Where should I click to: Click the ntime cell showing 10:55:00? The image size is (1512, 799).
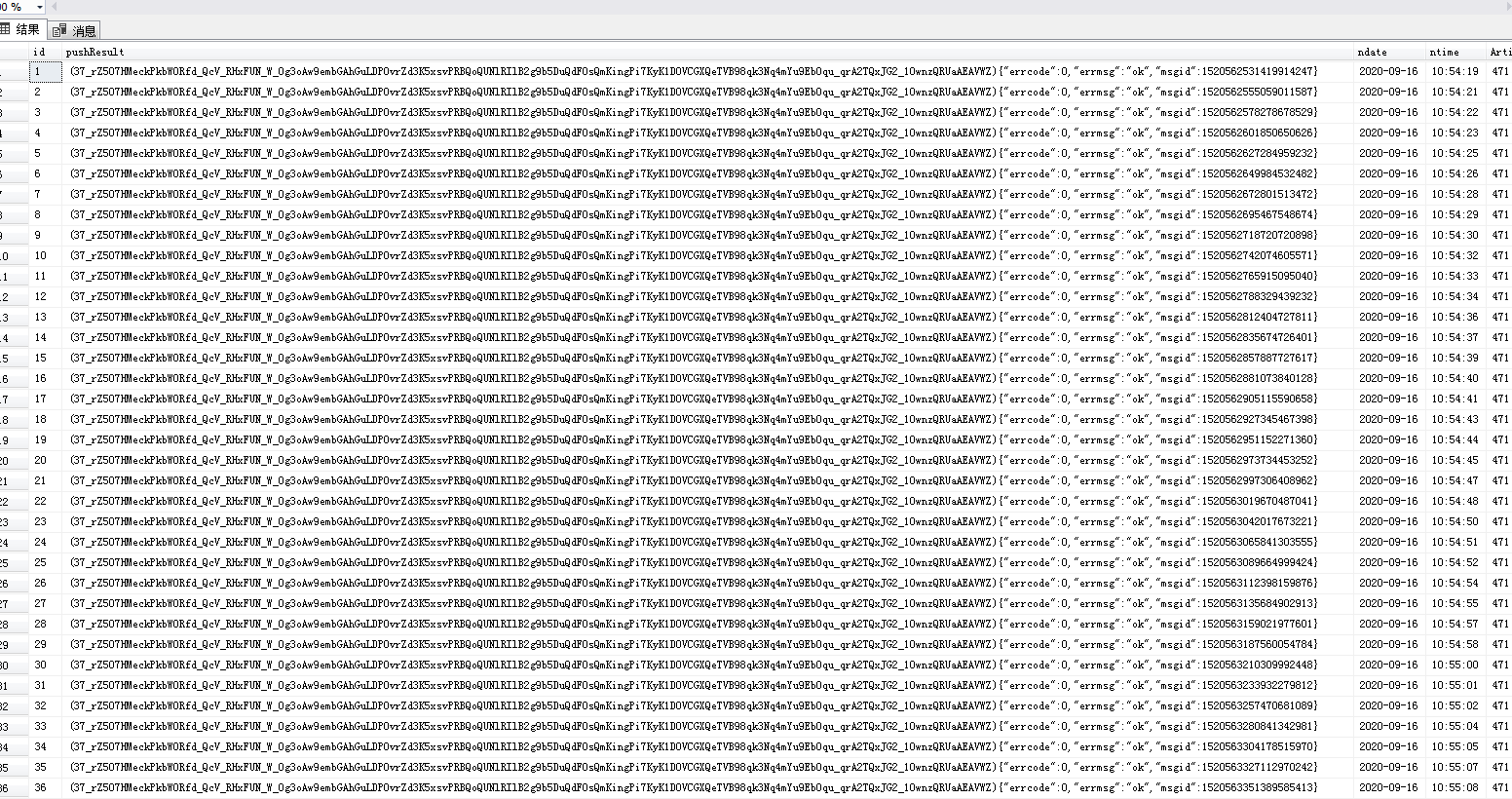1455,666
